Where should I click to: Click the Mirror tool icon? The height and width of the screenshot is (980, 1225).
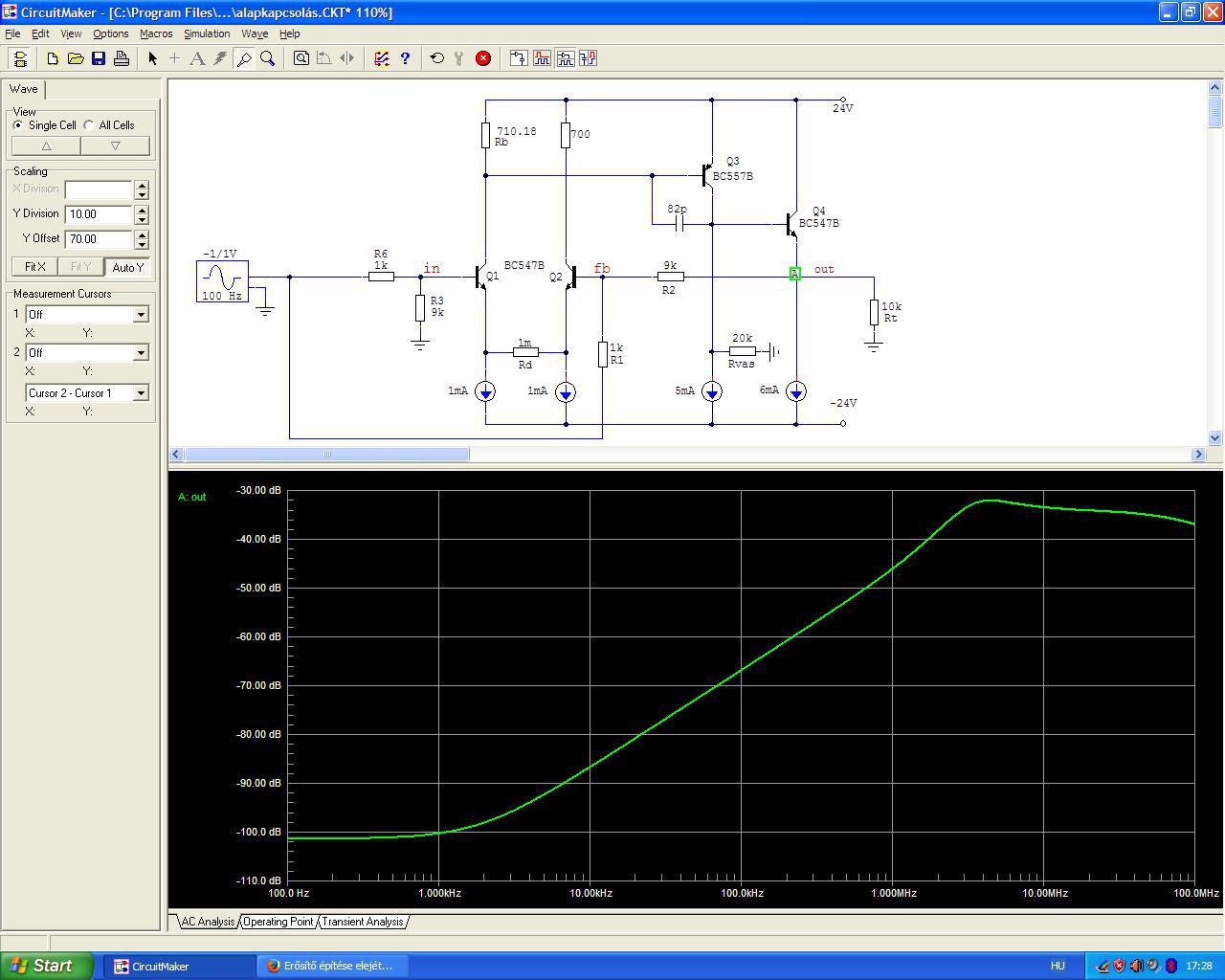[x=347, y=58]
